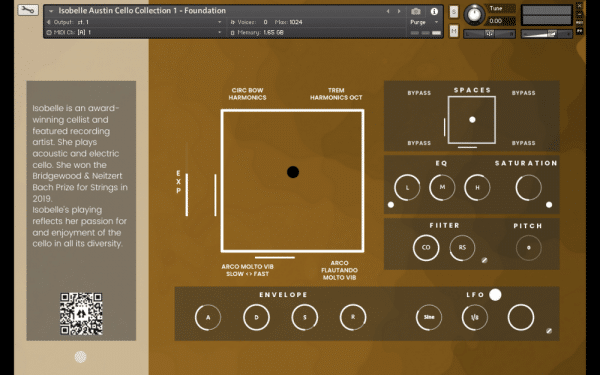This screenshot has width=600, height=375.
Task: Close the instrument with the X button
Action: 580,6
